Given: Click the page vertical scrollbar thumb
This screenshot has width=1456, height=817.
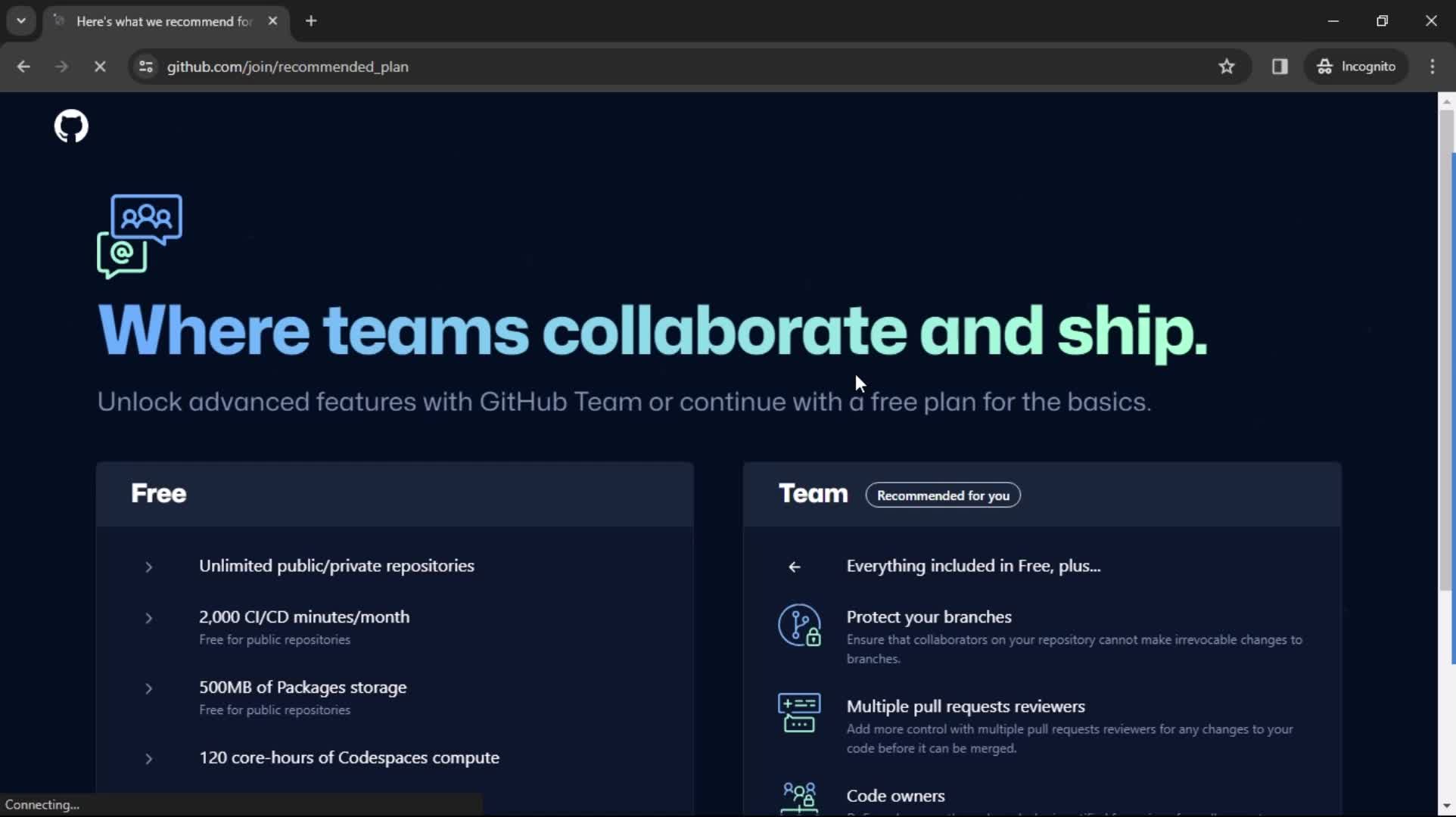Looking at the screenshot, I should pyautogui.click(x=1446, y=350).
